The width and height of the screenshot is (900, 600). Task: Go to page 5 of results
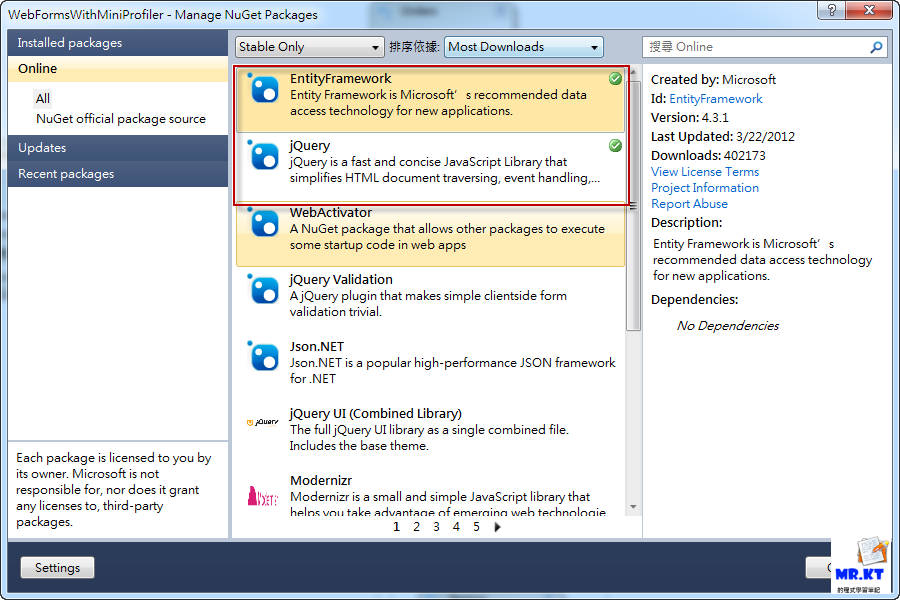pyautogui.click(x=476, y=527)
